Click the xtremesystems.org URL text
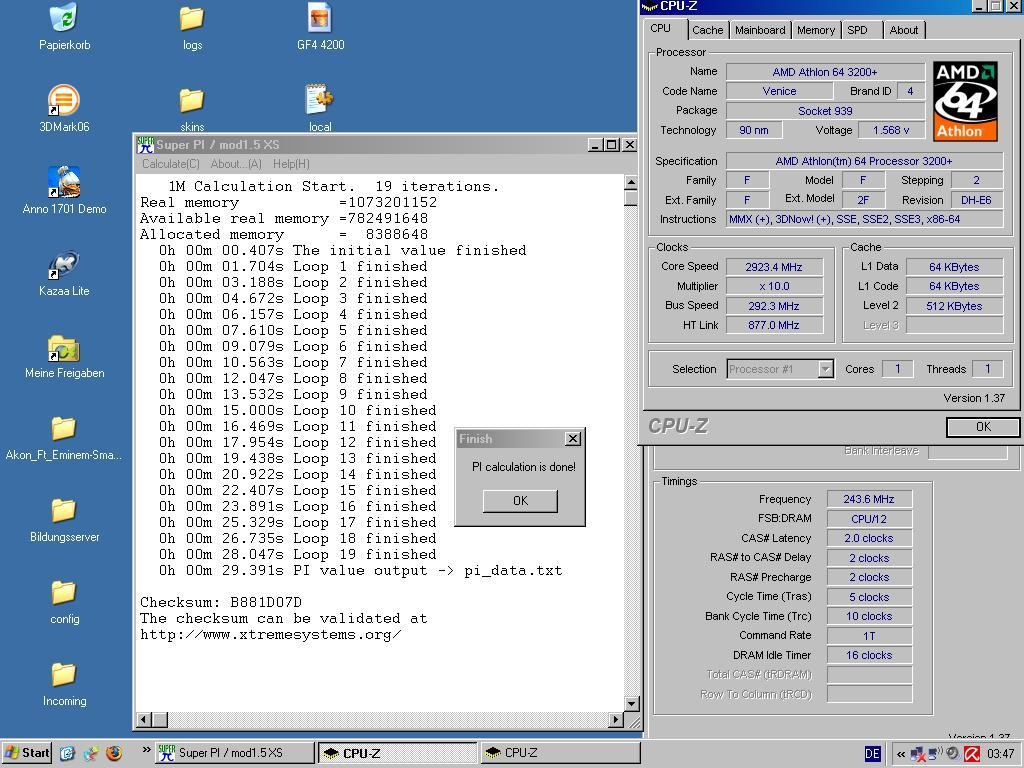Screen dimensions: 1024x768 tap(271, 634)
